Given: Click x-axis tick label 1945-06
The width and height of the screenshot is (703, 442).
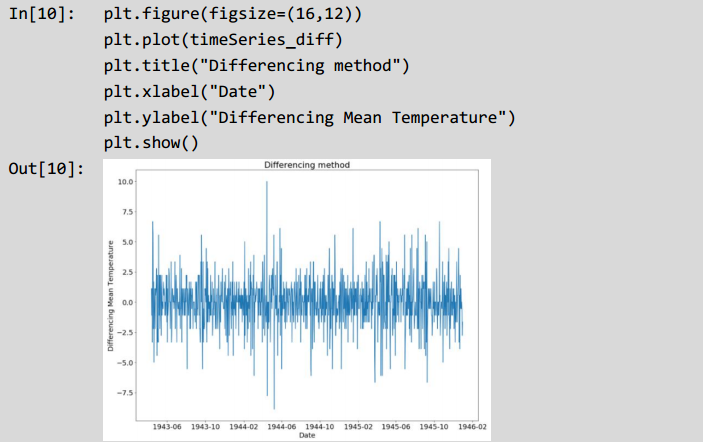Looking at the screenshot, I should 396,427.
